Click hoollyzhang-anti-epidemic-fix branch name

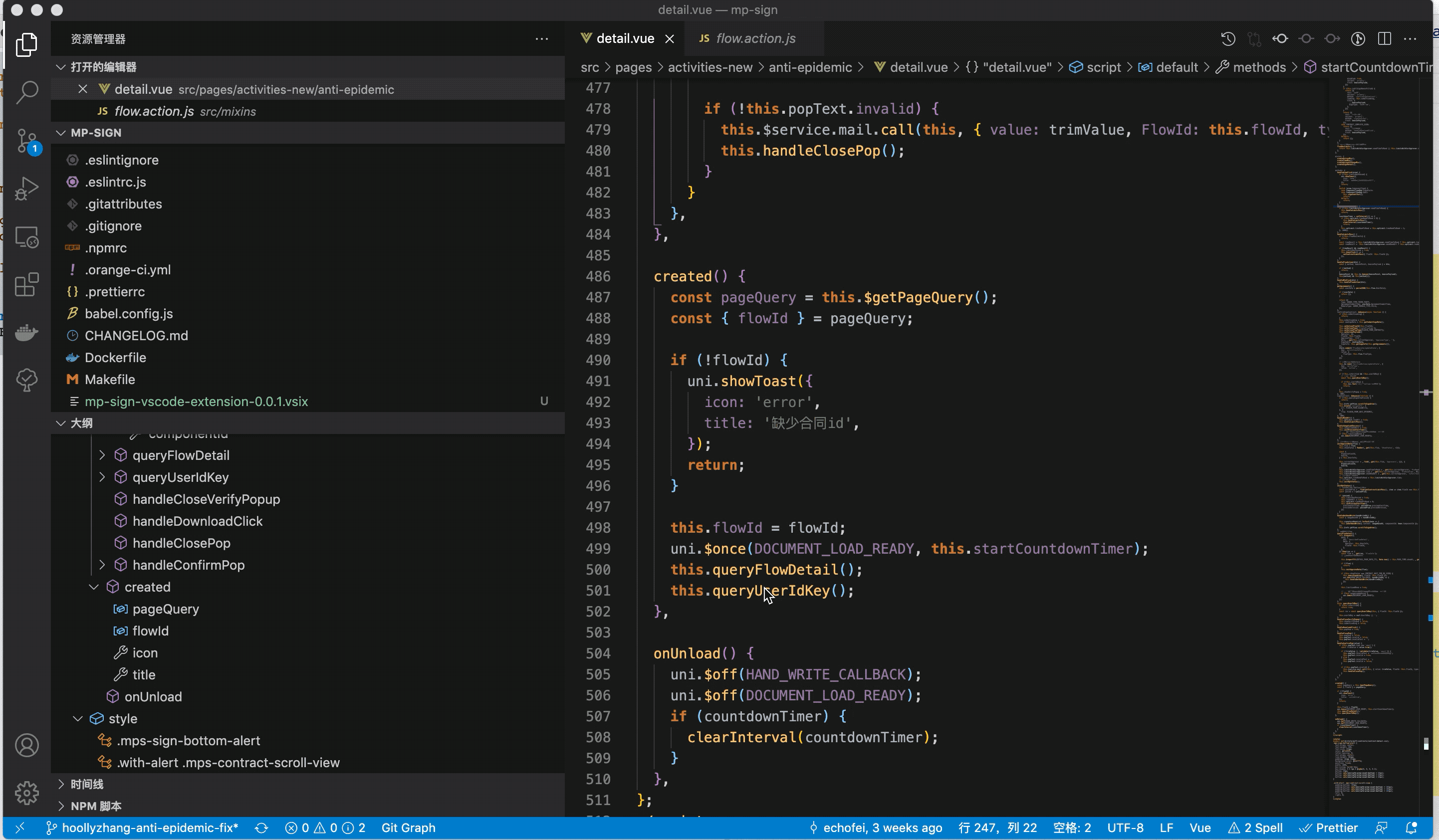tap(150, 828)
